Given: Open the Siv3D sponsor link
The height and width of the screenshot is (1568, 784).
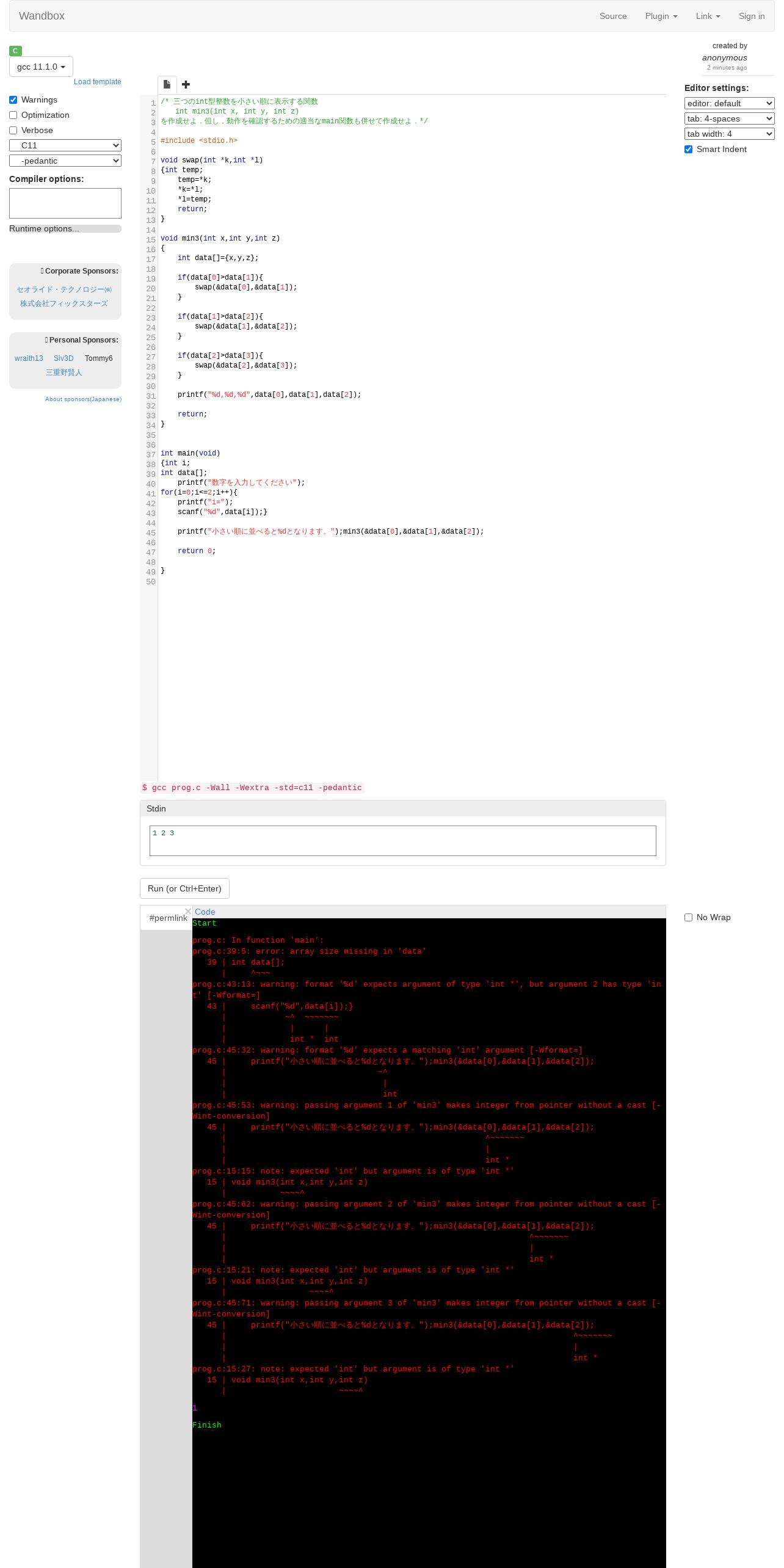Looking at the screenshot, I should pos(64,358).
